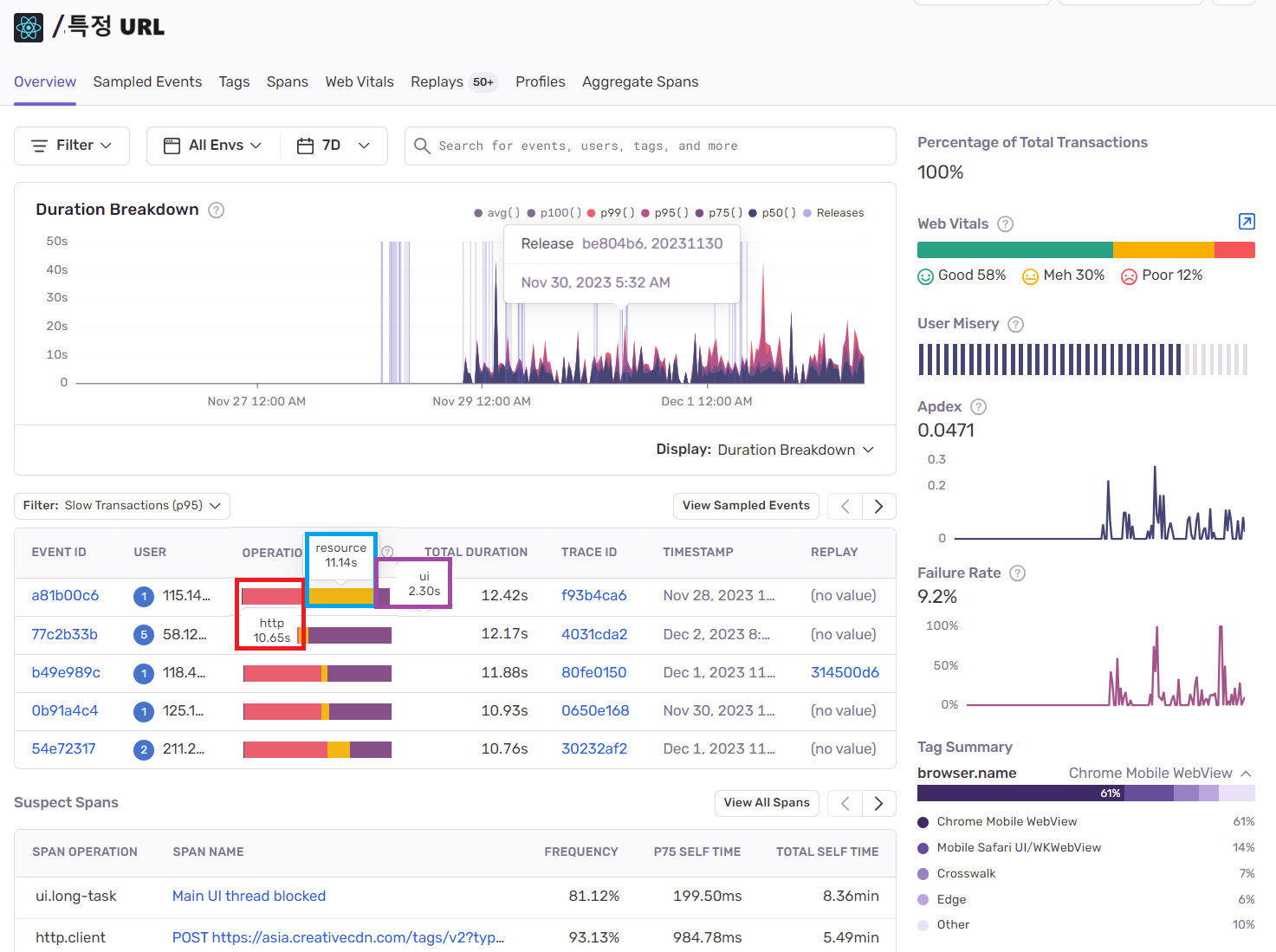Open Web Vitals external link icon
The width and height of the screenshot is (1276, 952).
[1247, 222]
